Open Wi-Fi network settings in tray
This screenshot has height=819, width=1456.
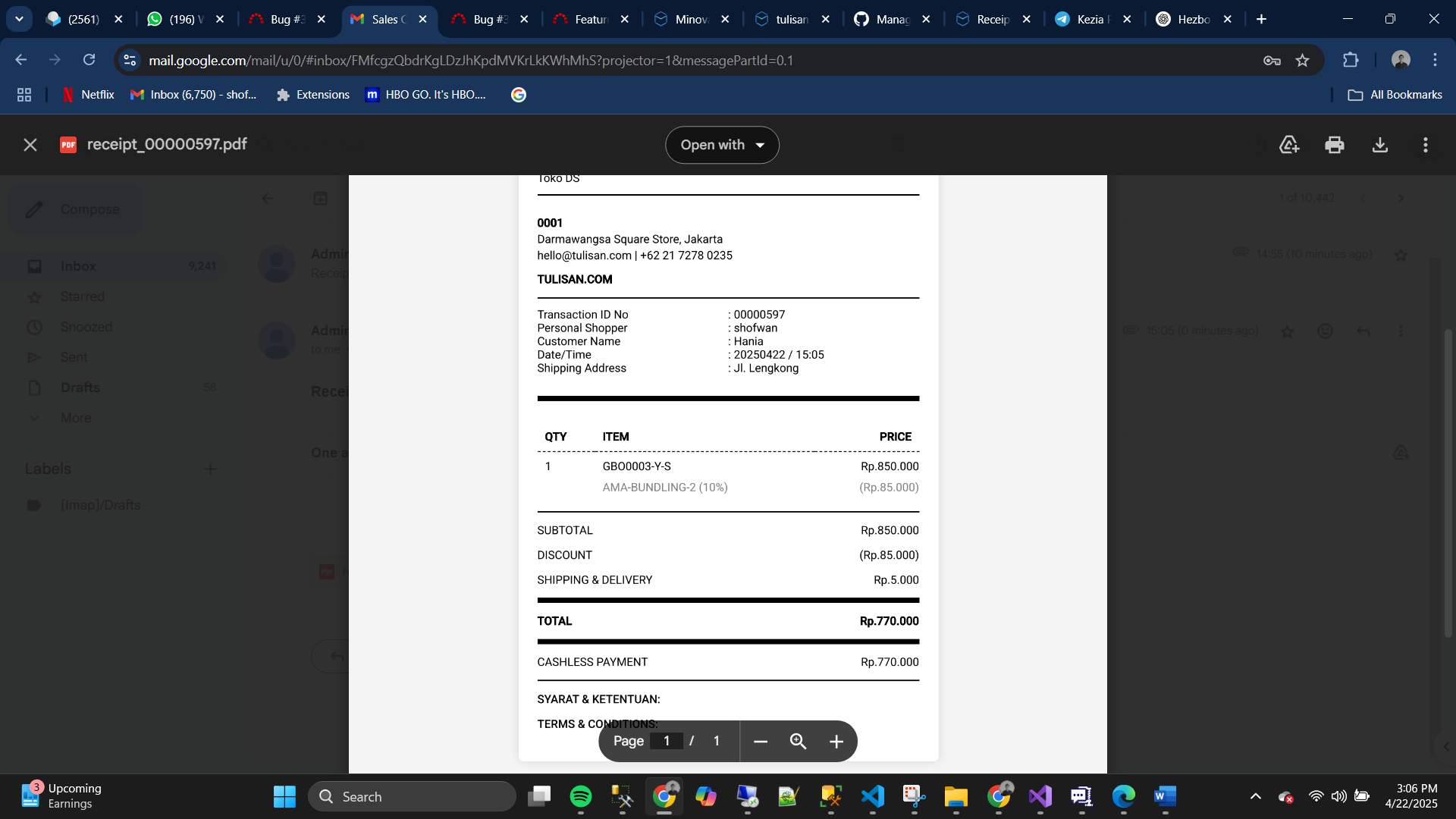(x=1316, y=796)
